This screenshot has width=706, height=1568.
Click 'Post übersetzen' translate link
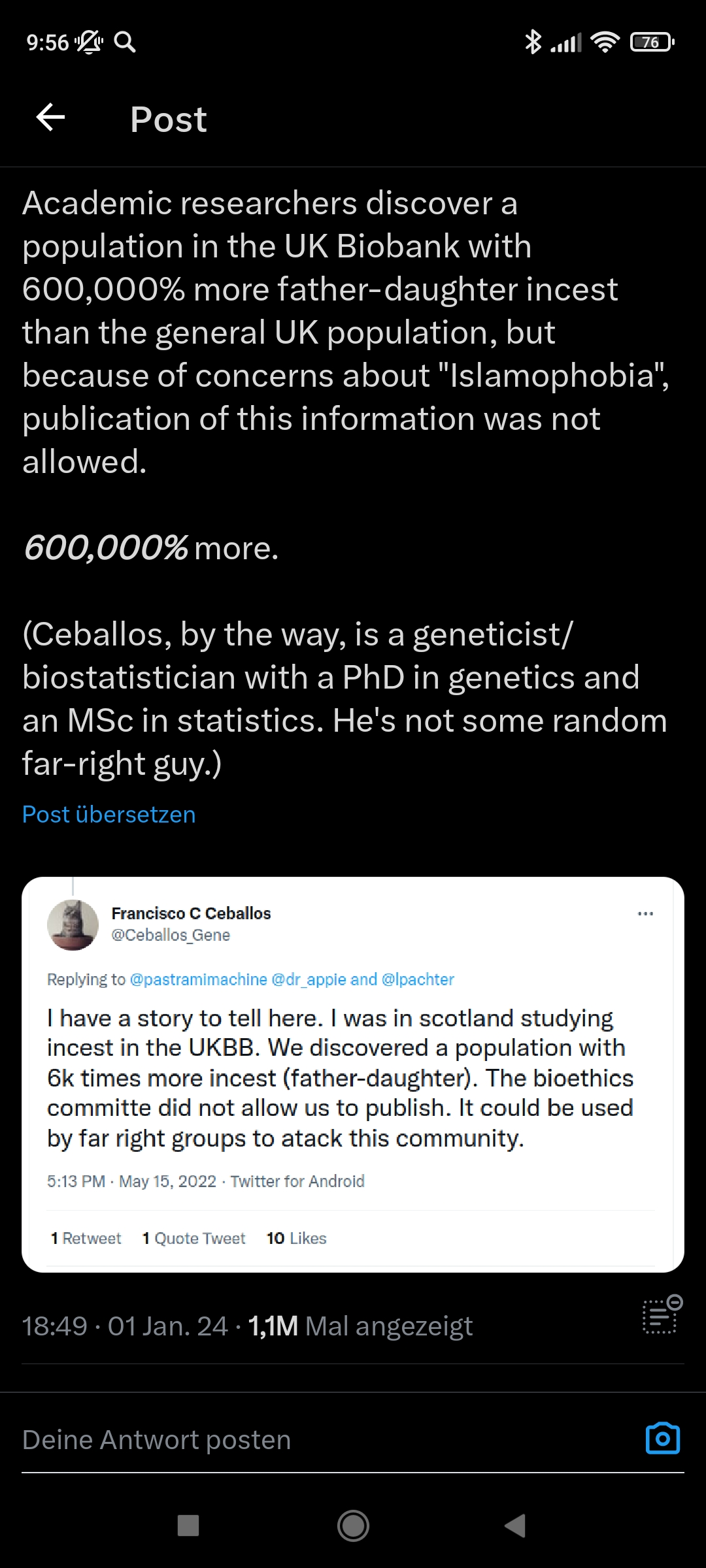[109, 814]
